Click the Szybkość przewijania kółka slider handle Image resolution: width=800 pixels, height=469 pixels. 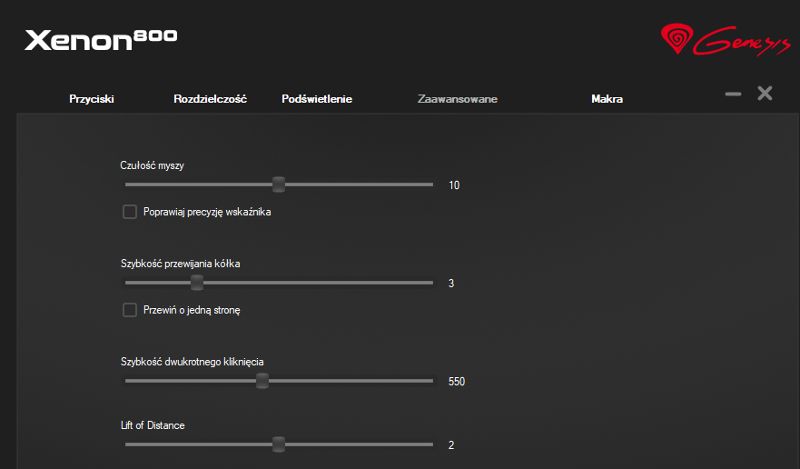coord(197,282)
